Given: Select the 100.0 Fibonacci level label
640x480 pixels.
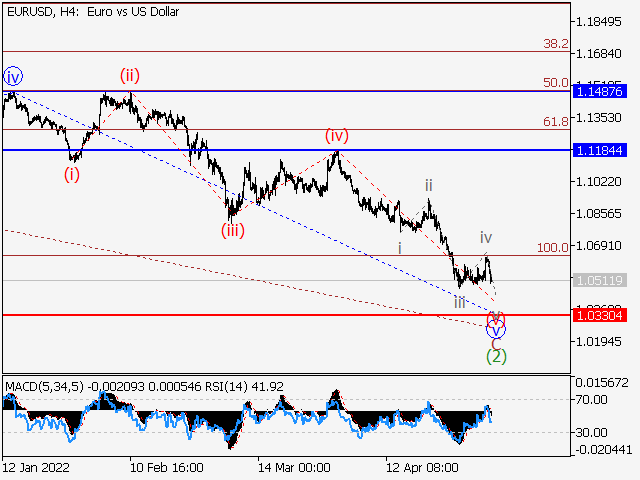Looking at the screenshot, I should tap(552, 247).
